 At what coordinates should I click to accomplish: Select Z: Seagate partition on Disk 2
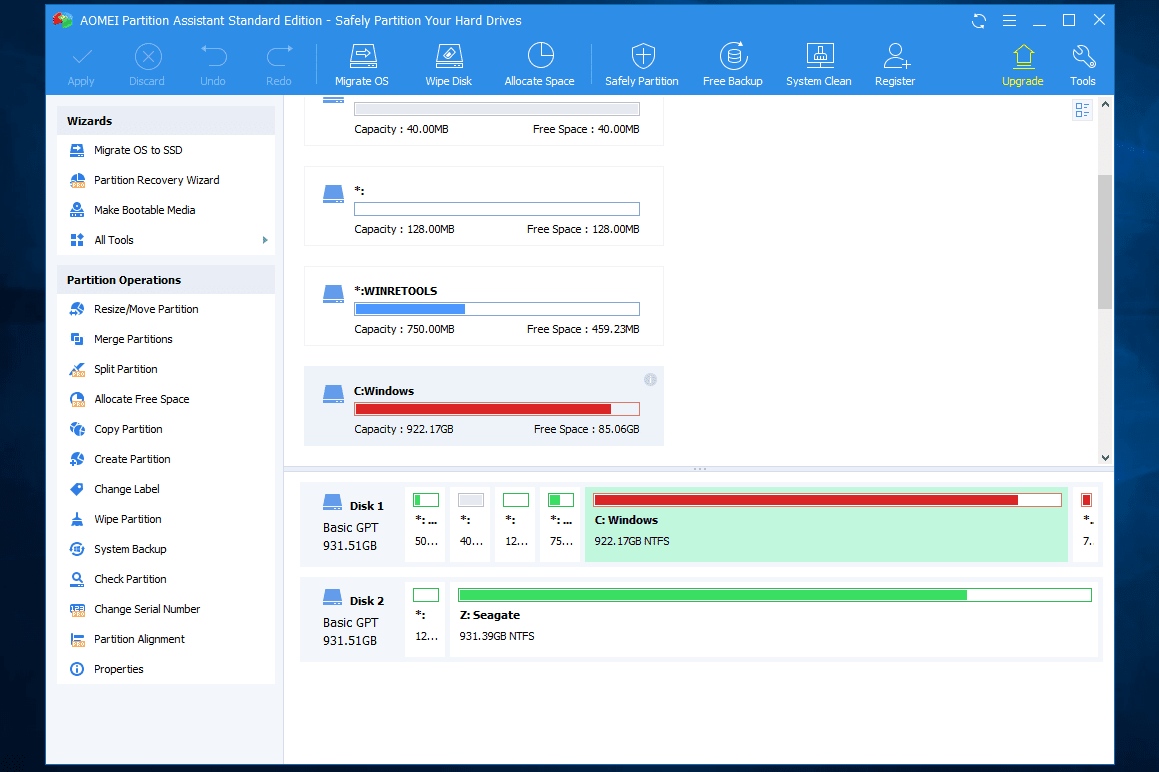coord(775,619)
